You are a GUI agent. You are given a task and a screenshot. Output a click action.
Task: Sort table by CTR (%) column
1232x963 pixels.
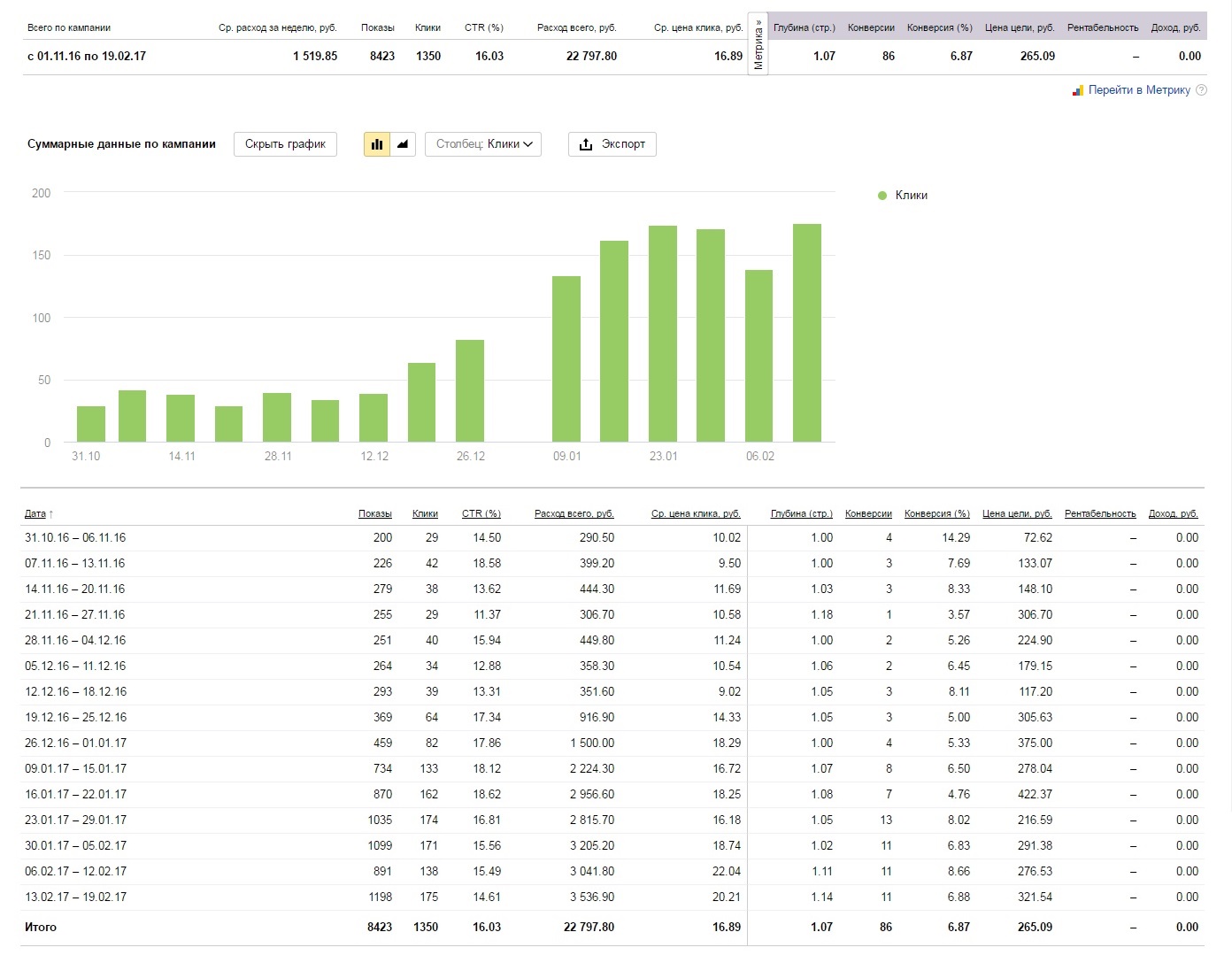[481, 513]
